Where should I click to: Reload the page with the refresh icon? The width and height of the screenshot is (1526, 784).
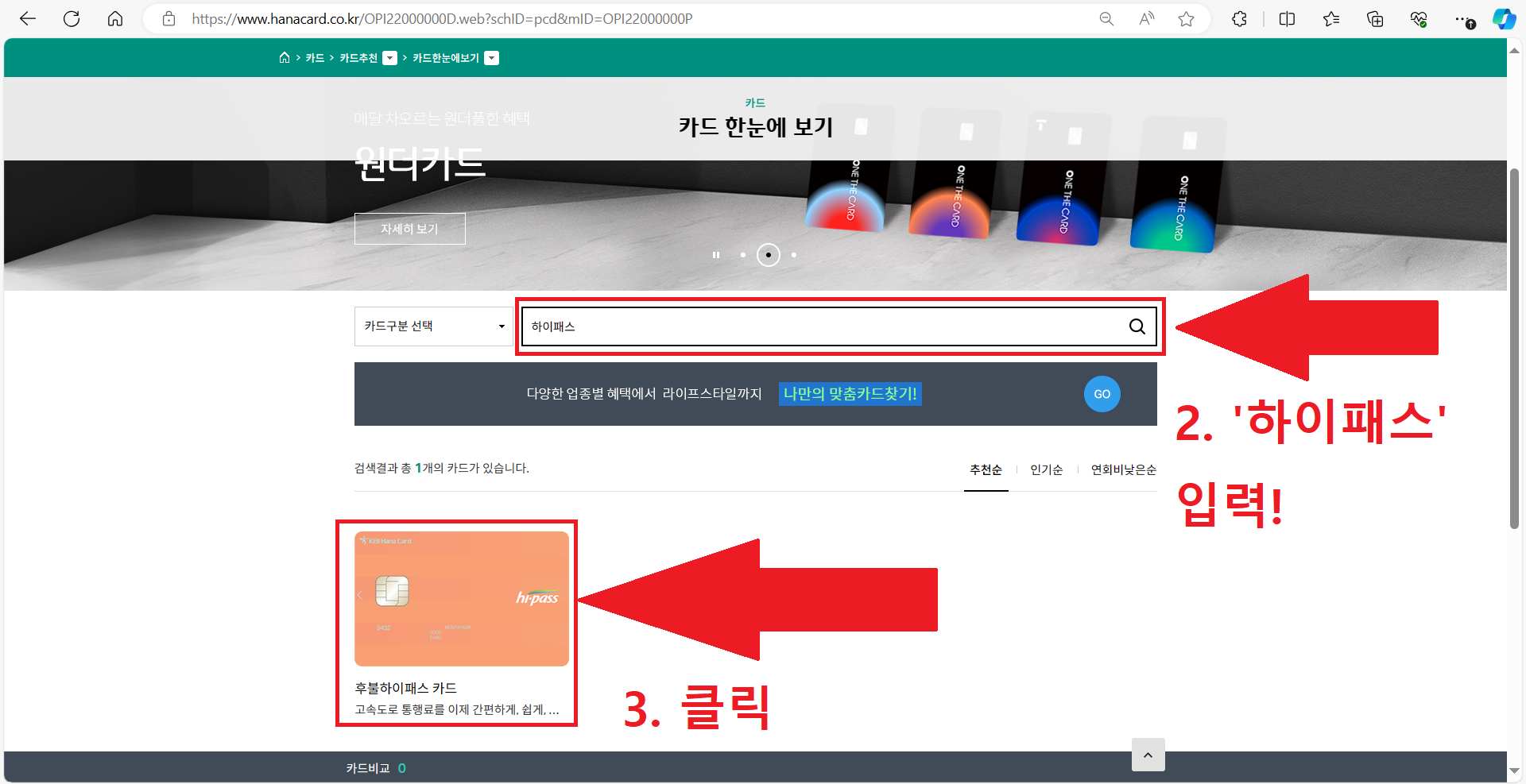pyautogui.click(x=72, y=19)
